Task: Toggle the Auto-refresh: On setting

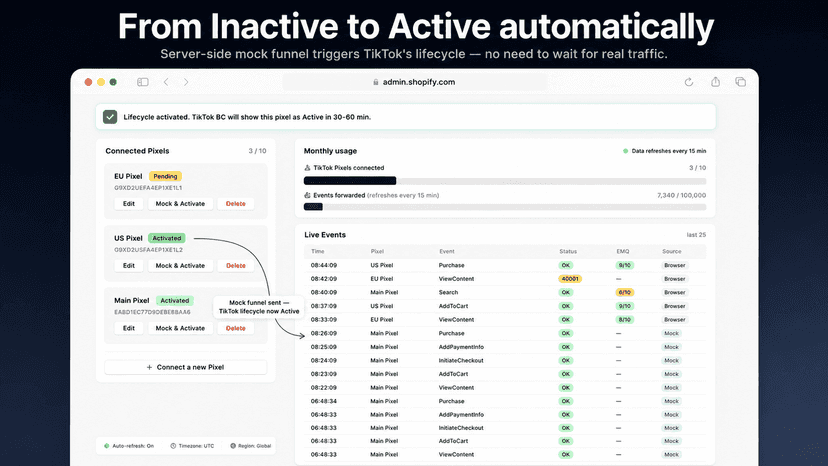Action: point(129,446)
